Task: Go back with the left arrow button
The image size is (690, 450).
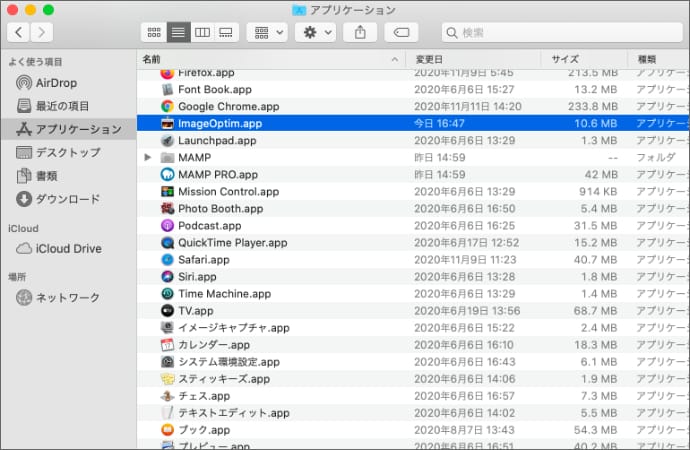Action: coord(19,32)
